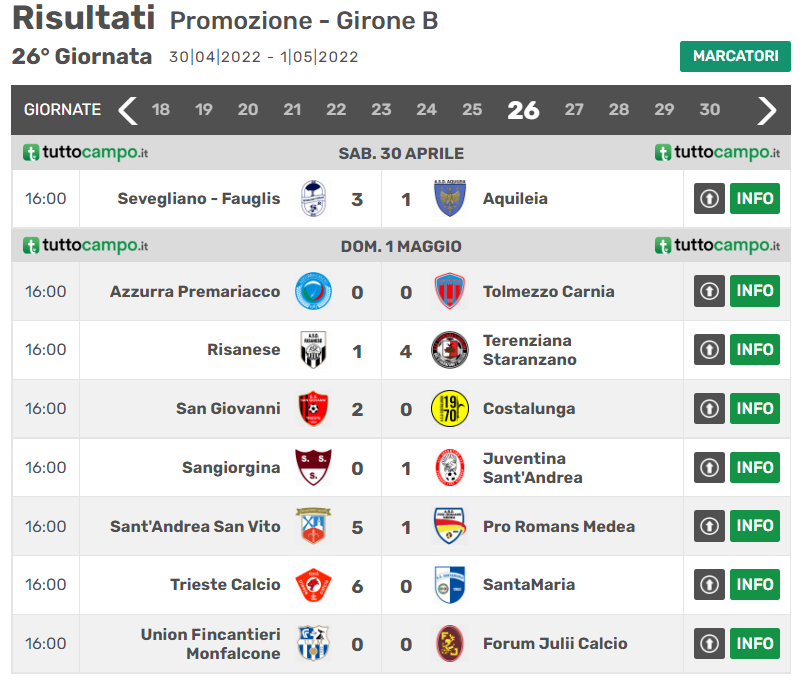Open the MARCATORI scorers button

pos(735,56)
